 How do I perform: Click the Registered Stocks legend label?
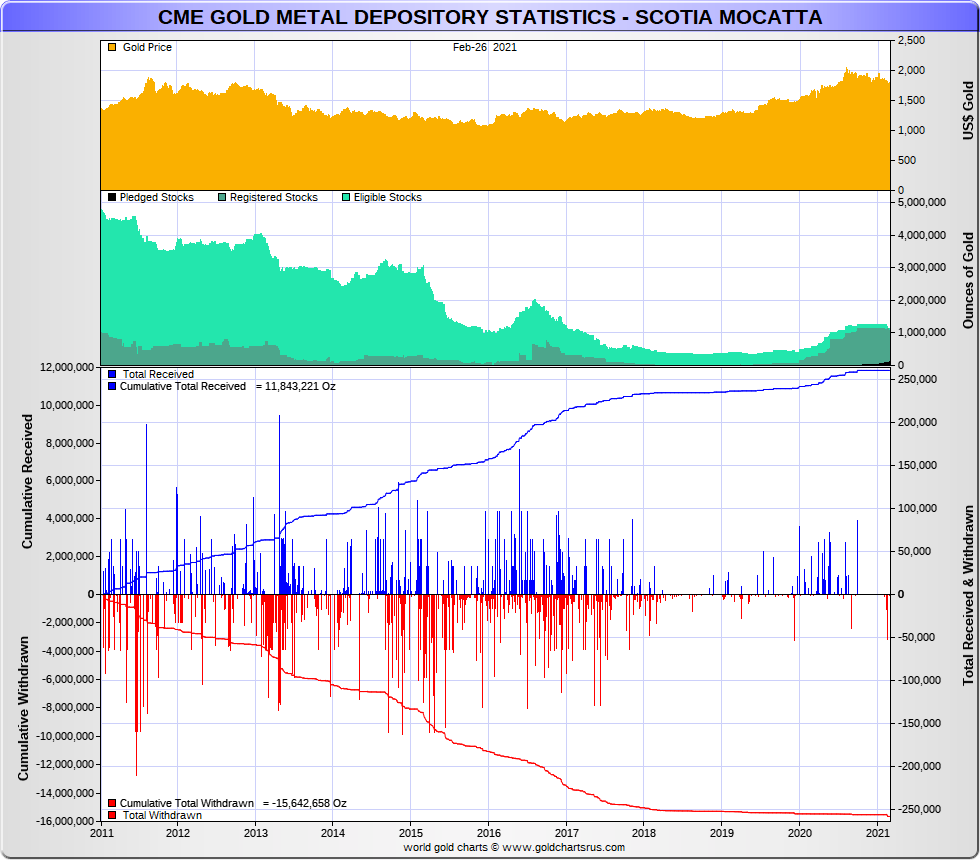coord(274,198)
